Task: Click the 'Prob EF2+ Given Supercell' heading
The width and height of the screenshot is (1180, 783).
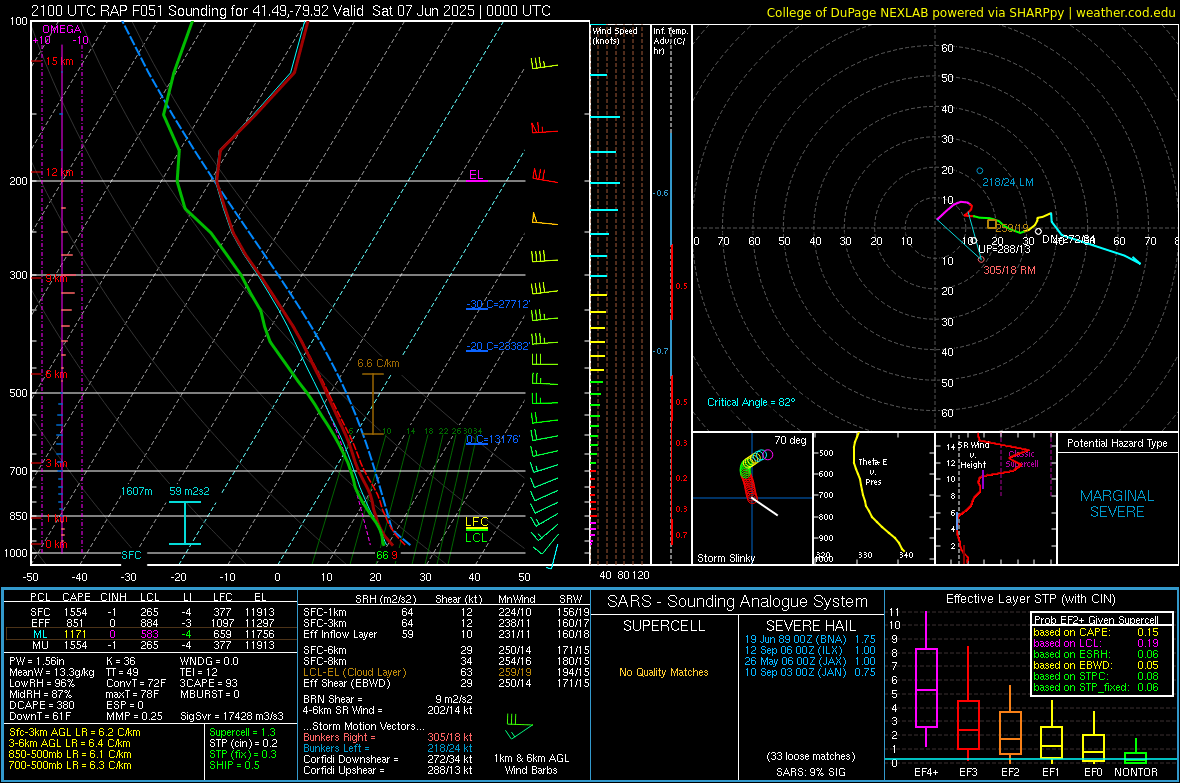Action: [1096, 620]
